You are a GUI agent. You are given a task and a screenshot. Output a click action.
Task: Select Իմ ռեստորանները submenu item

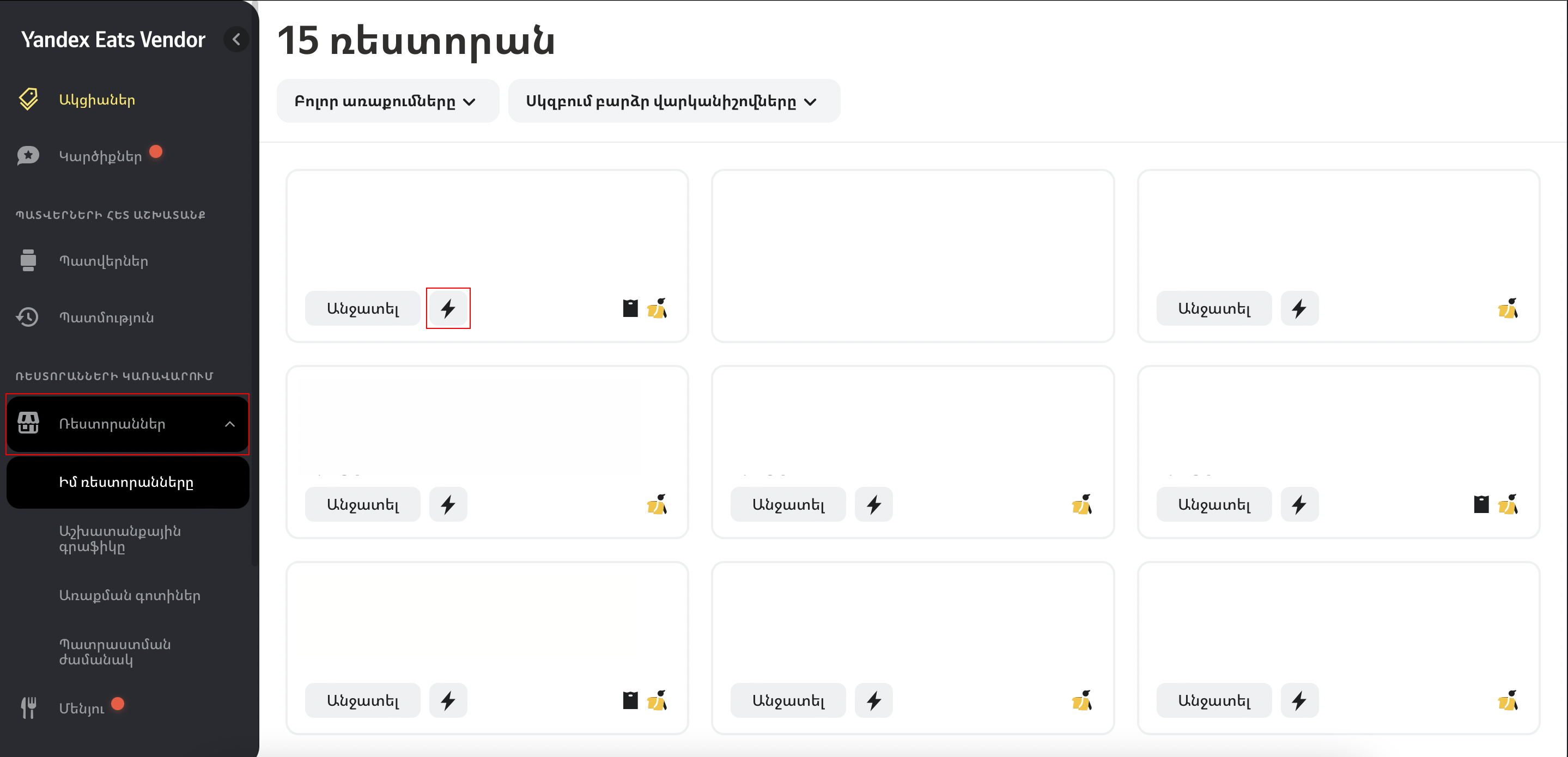(x=126, y=483)
